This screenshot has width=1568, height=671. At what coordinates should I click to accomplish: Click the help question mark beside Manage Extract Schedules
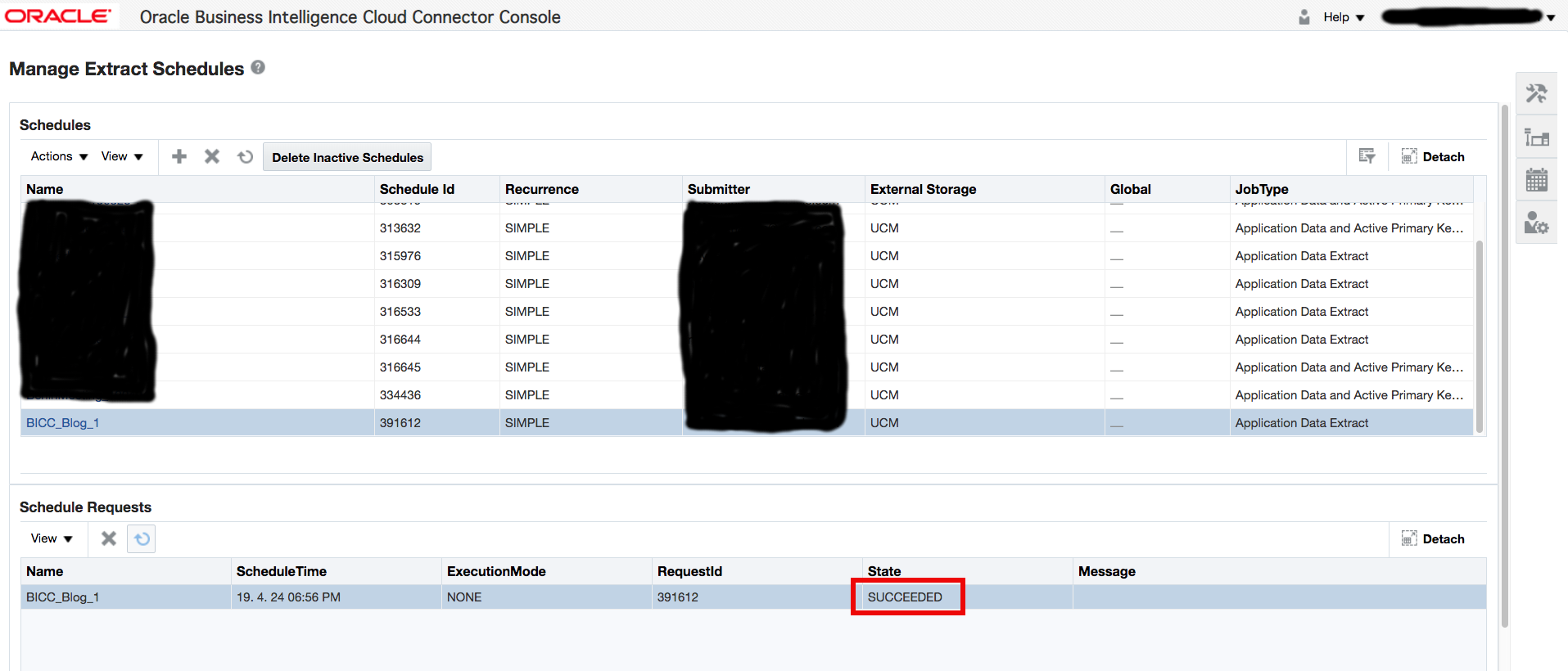[x=258, y=68]
